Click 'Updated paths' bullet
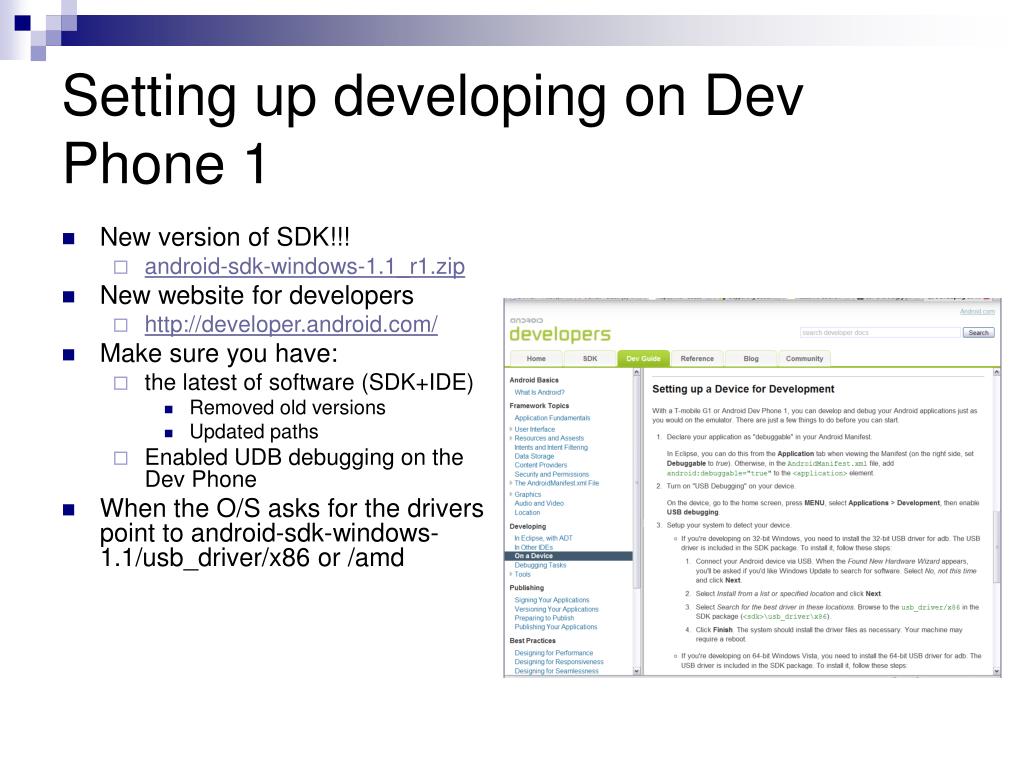Screen dimensions: 1024x768 tap(254, 432)
